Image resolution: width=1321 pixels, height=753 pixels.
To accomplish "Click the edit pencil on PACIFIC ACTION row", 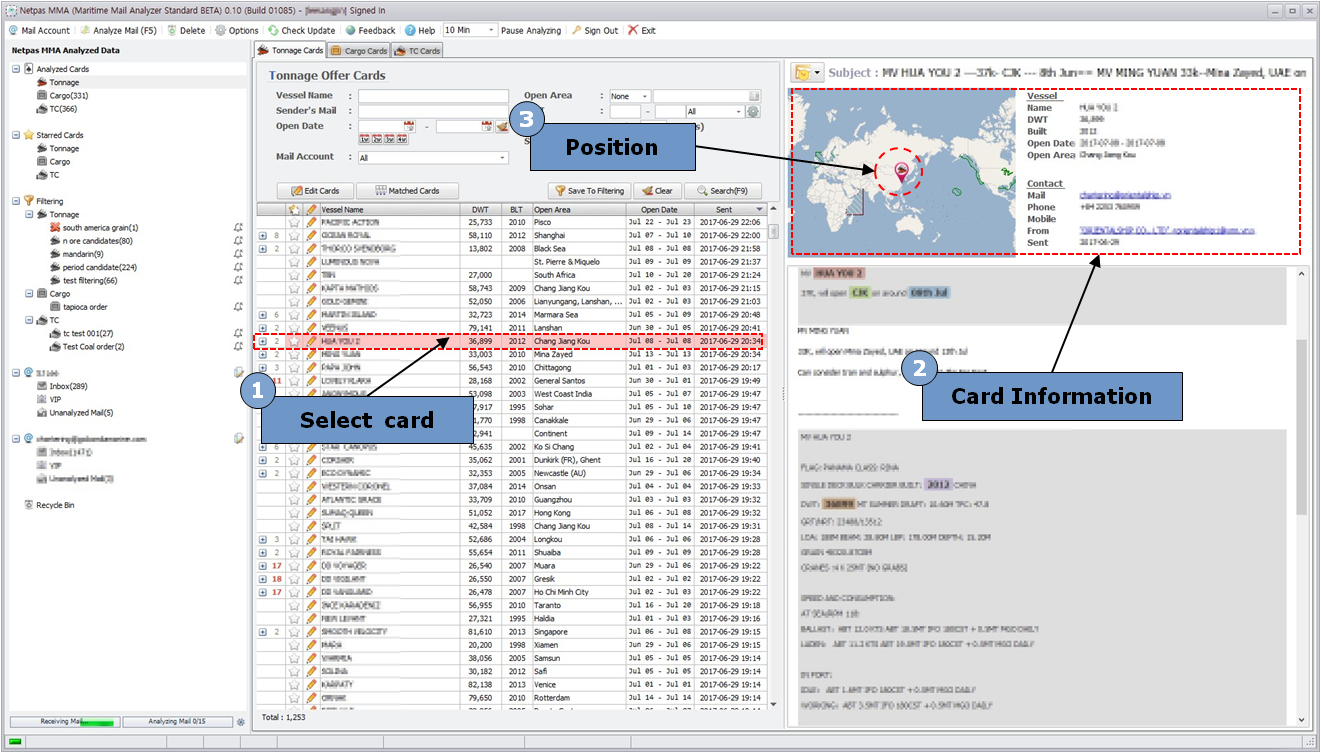I will pos(312,222).
